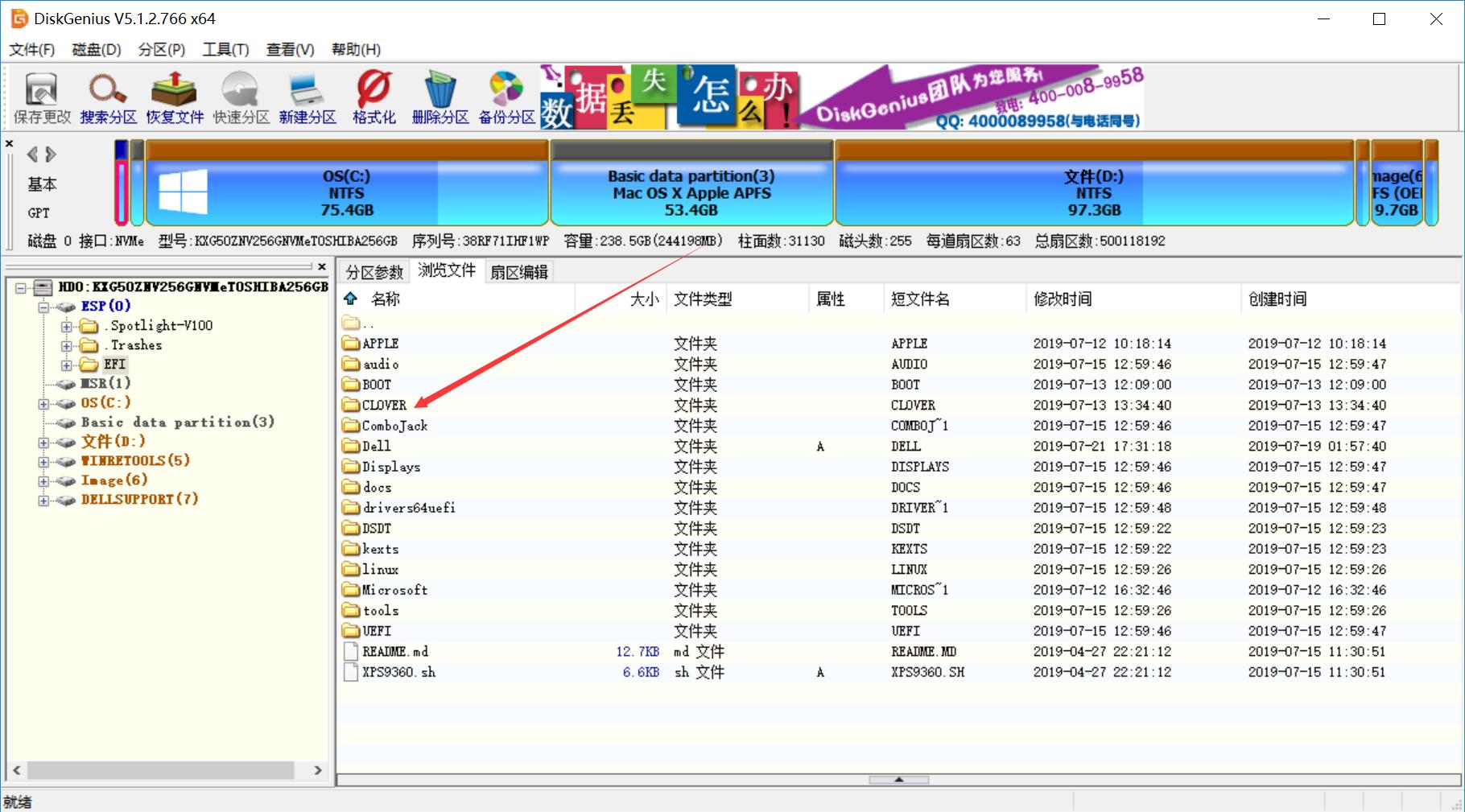Open the 备份分区 backup partition tool

[505, 95]
